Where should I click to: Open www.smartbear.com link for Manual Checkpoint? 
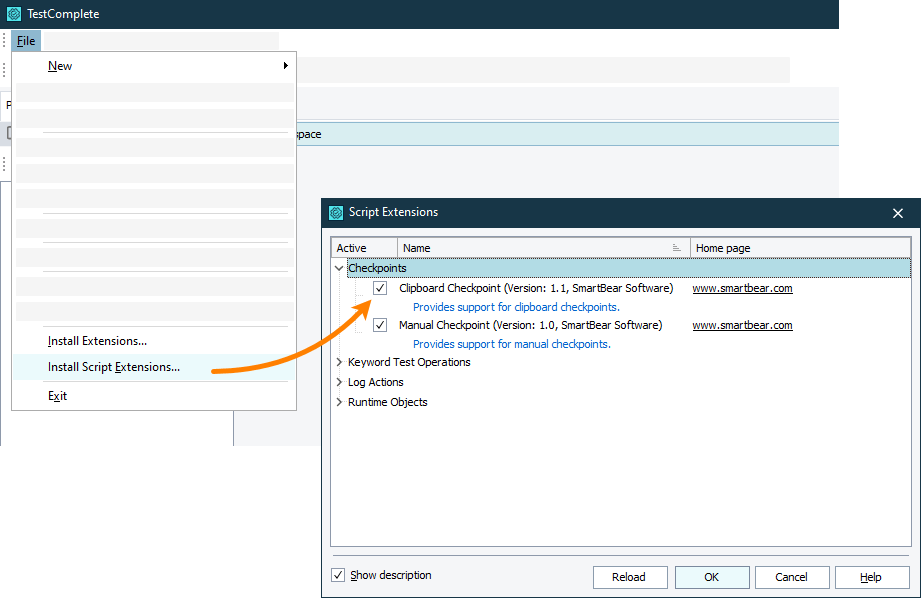tap(742, 325)
